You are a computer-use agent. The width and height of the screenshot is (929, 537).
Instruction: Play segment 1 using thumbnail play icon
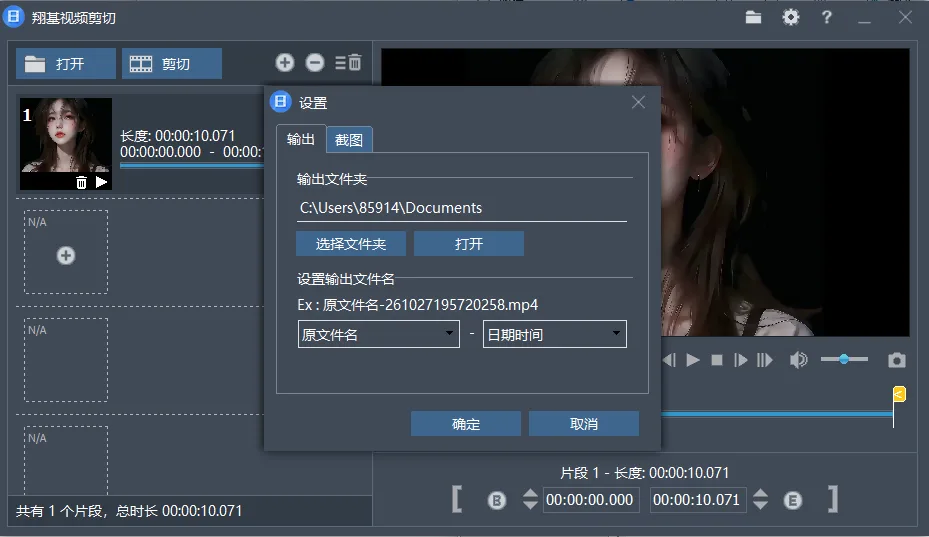101,182
